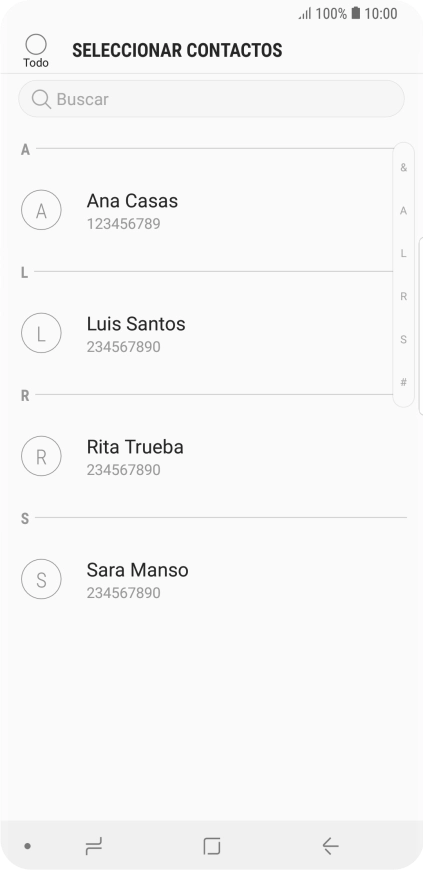423x870 pixels.
Task: Check the battery icon in status bar
Action: click(x=356, y=13)
